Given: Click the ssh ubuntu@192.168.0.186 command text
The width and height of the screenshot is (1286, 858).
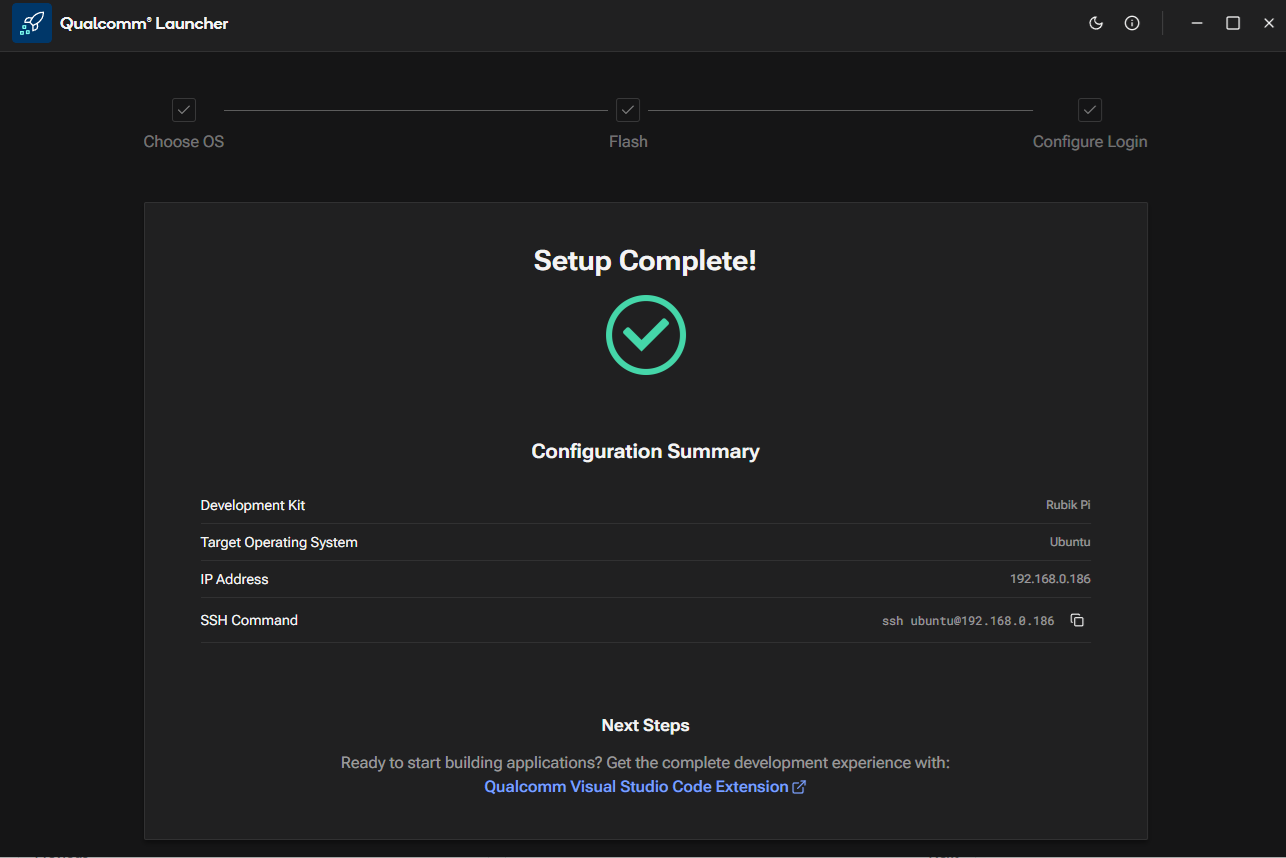Looking at the screenshot, I should tap(968, 621).
